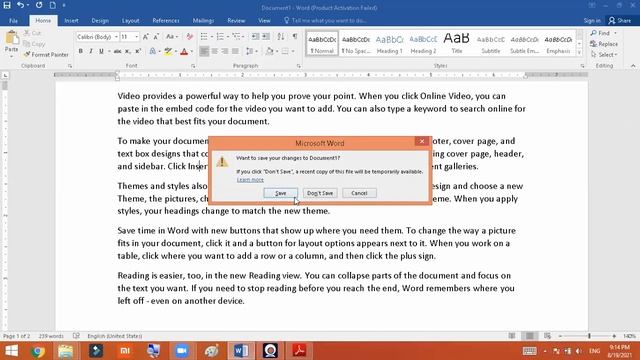Open the Change Case dropdown
The height and width of the screenshot is (360, 640).
(x=171, y=37)
